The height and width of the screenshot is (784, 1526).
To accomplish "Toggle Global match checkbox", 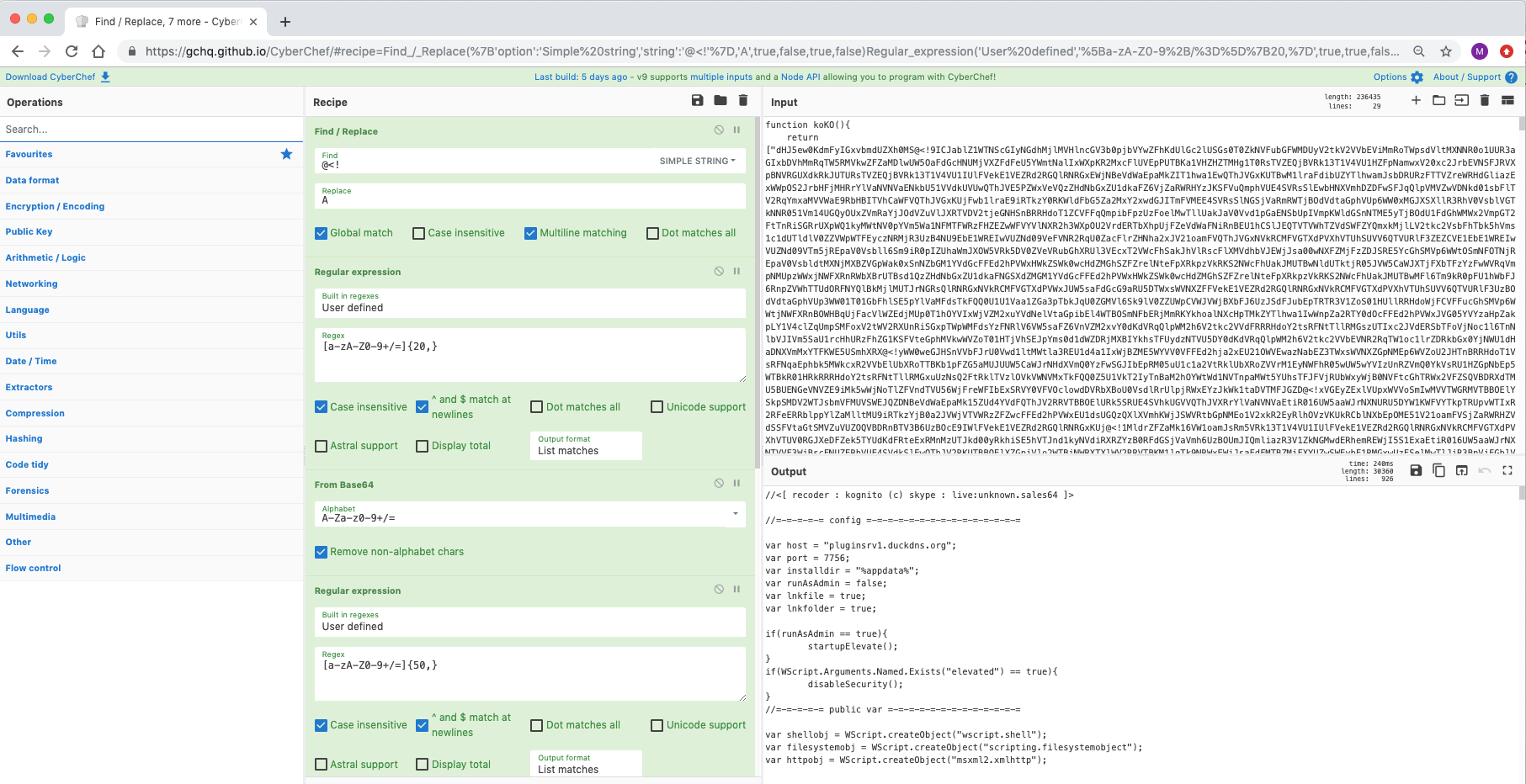I will click(x=321, y=233).
